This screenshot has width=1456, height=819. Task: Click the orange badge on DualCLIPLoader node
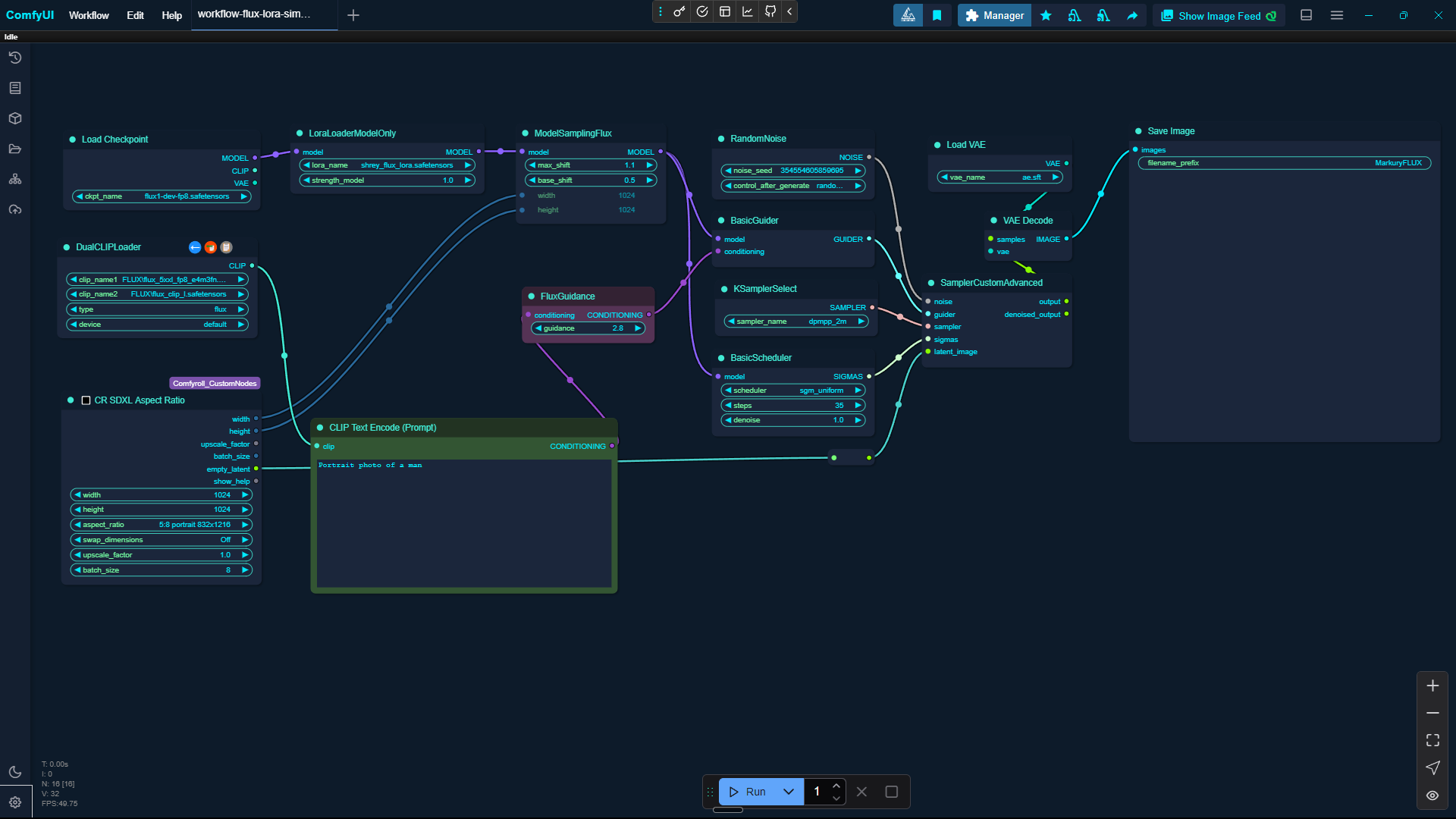[211, 247]
